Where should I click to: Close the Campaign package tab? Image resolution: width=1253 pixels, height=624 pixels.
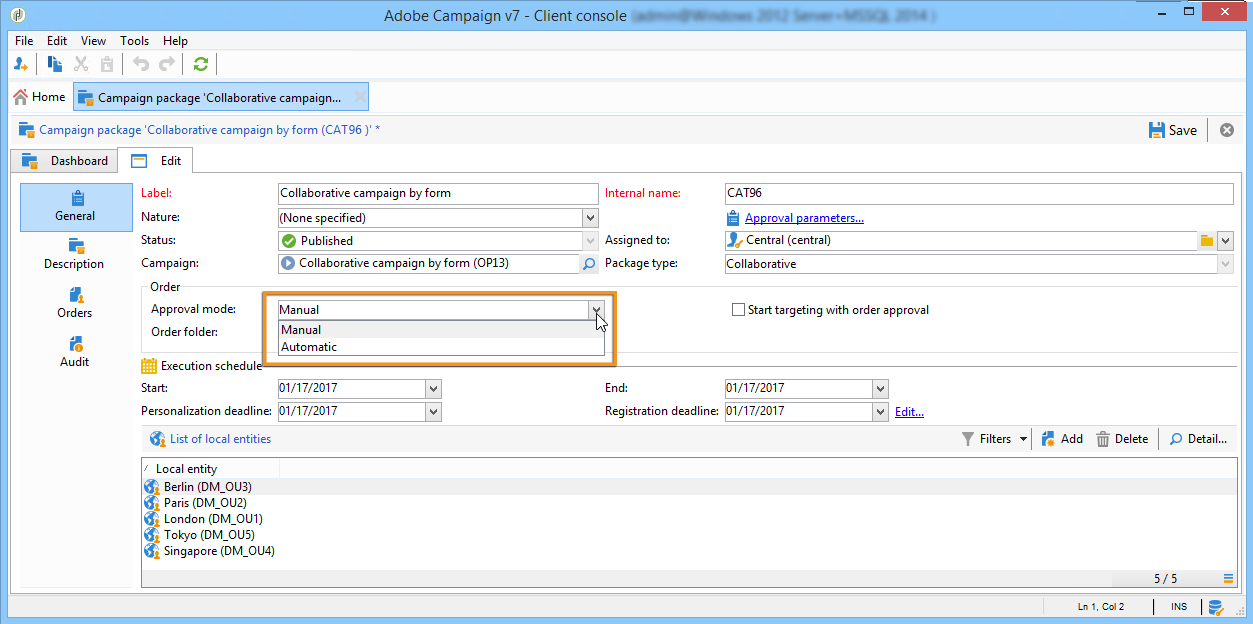[360, 97]
